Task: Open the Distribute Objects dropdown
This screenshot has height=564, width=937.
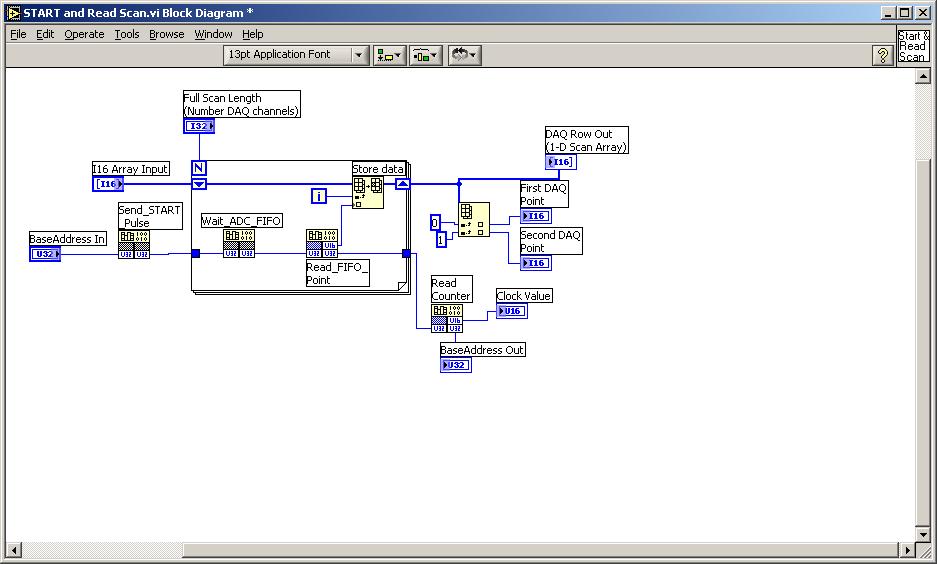Action: coord(426,55)
